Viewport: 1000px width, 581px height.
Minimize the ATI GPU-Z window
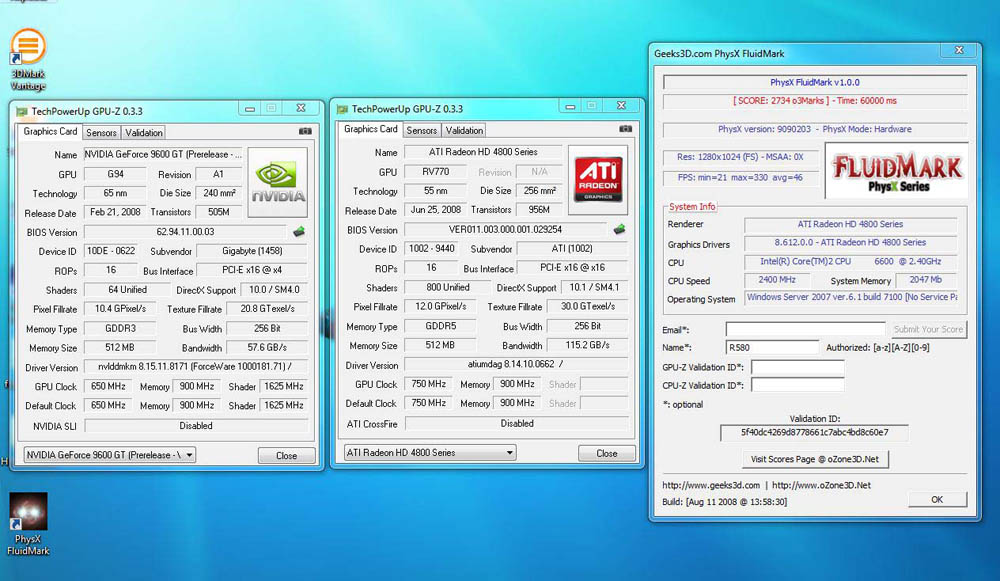pyautogui.click(x=570, y=106)
